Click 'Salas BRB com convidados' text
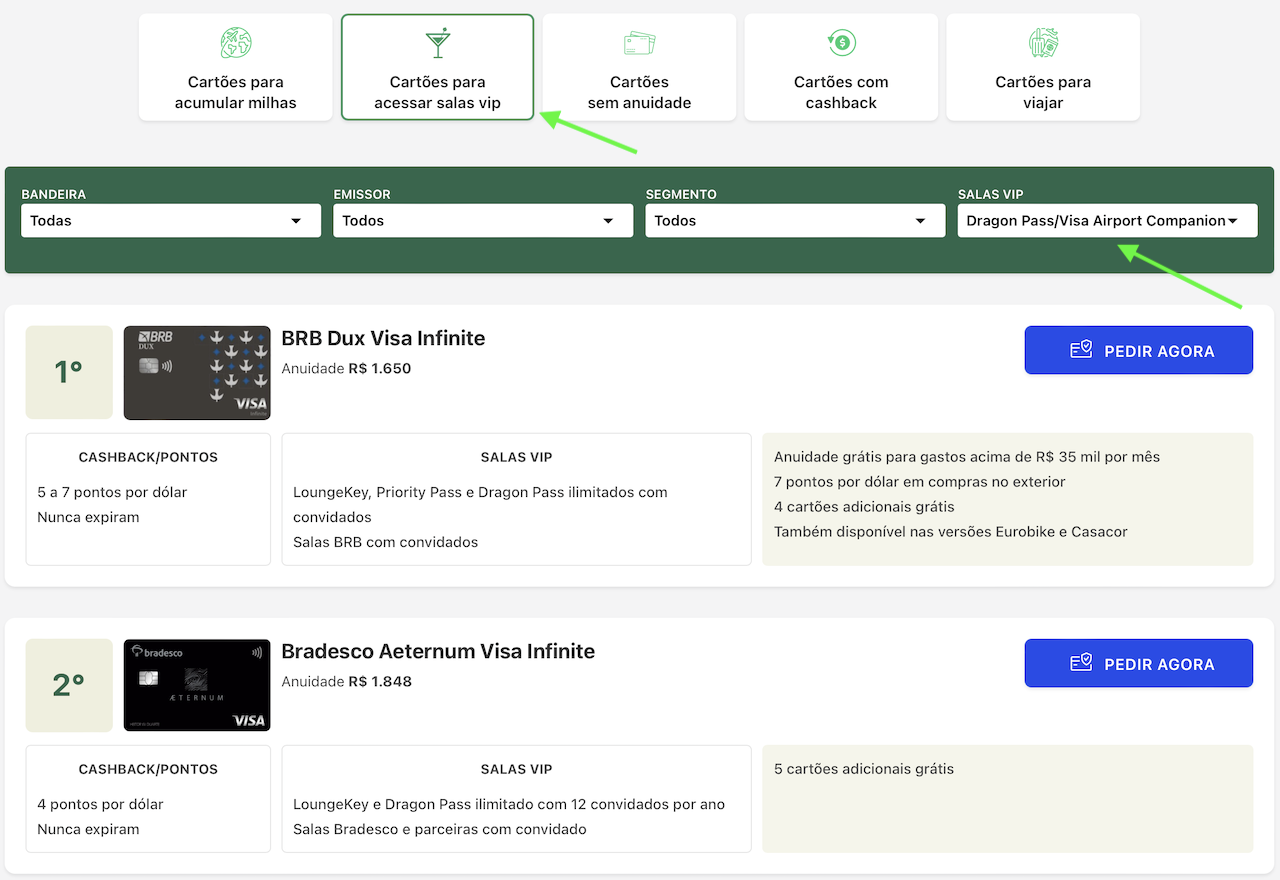Screen dimensions: 1280x880 386,542
